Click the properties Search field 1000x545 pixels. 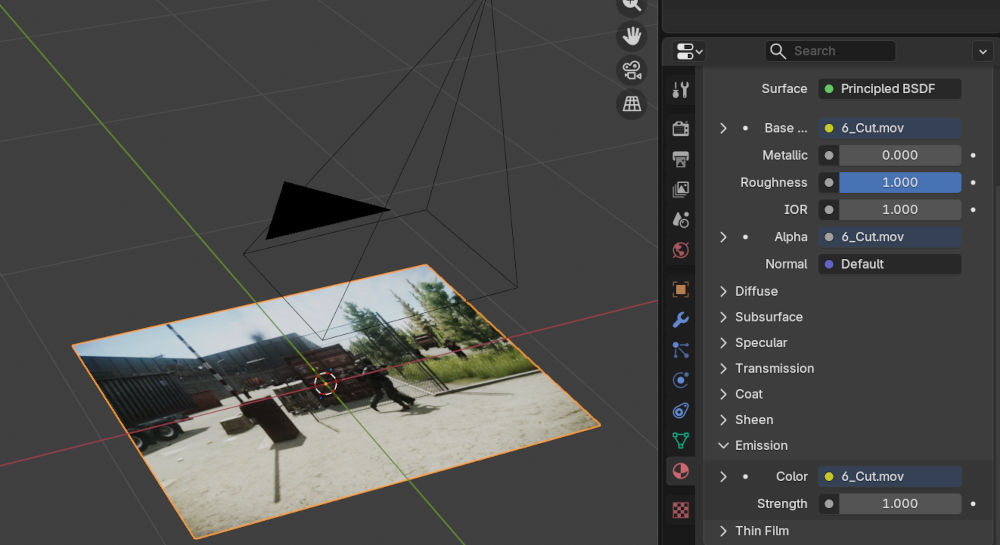pyautogui.click(x=840, y=51)
